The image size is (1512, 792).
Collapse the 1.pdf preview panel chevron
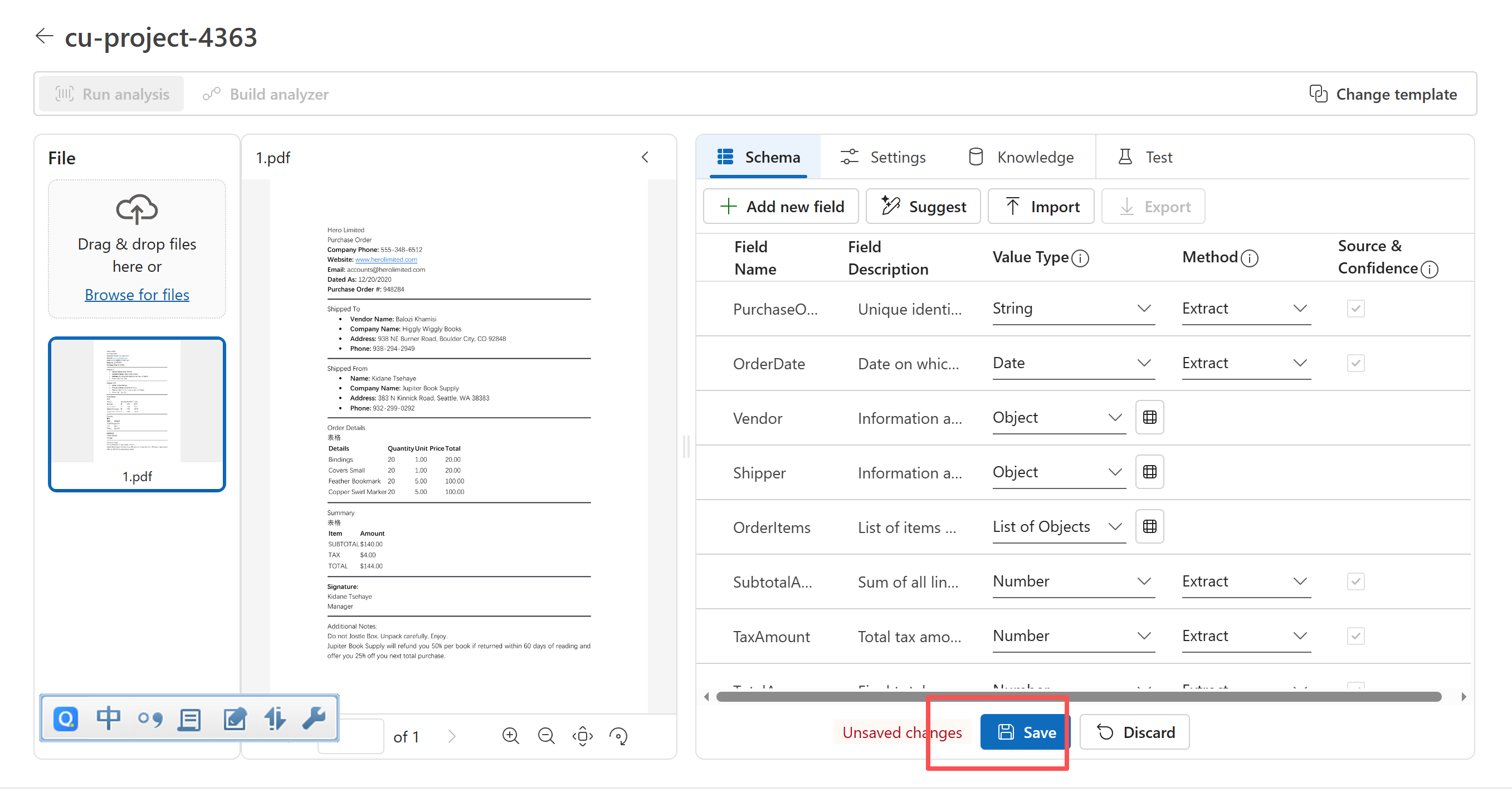pyautogui.click(x=645, y=157)
